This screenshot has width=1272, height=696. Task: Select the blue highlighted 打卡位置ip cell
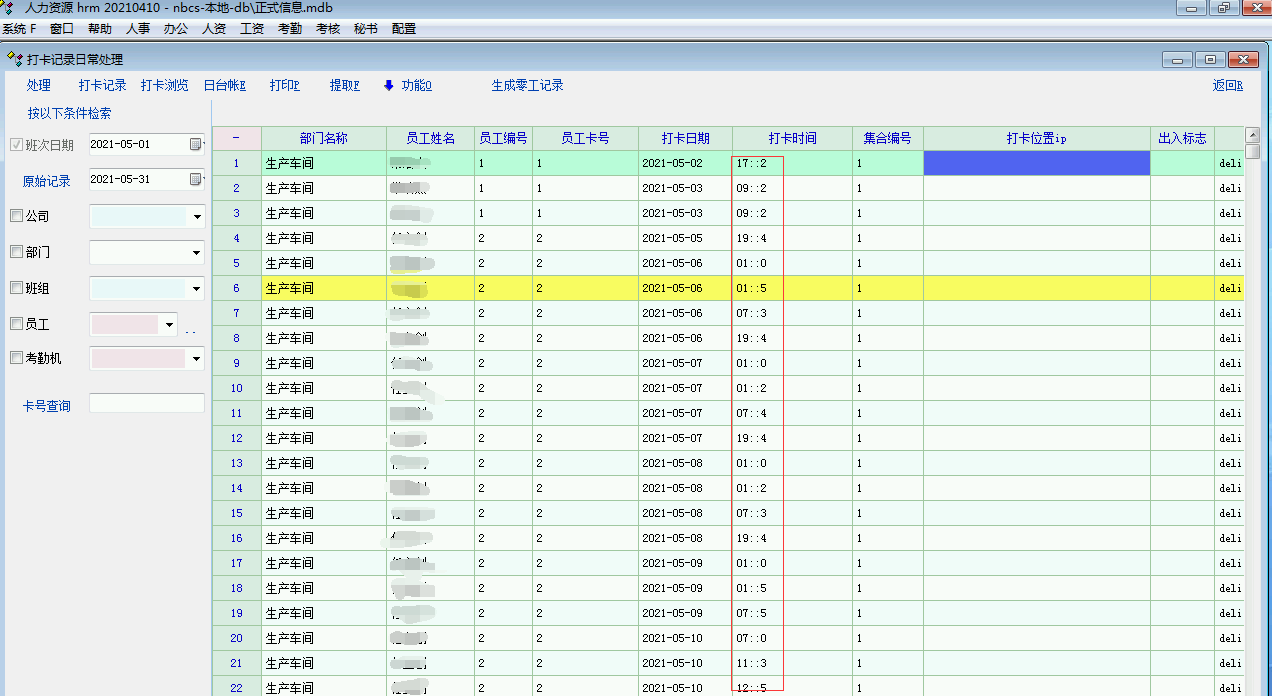(1036, 163)
